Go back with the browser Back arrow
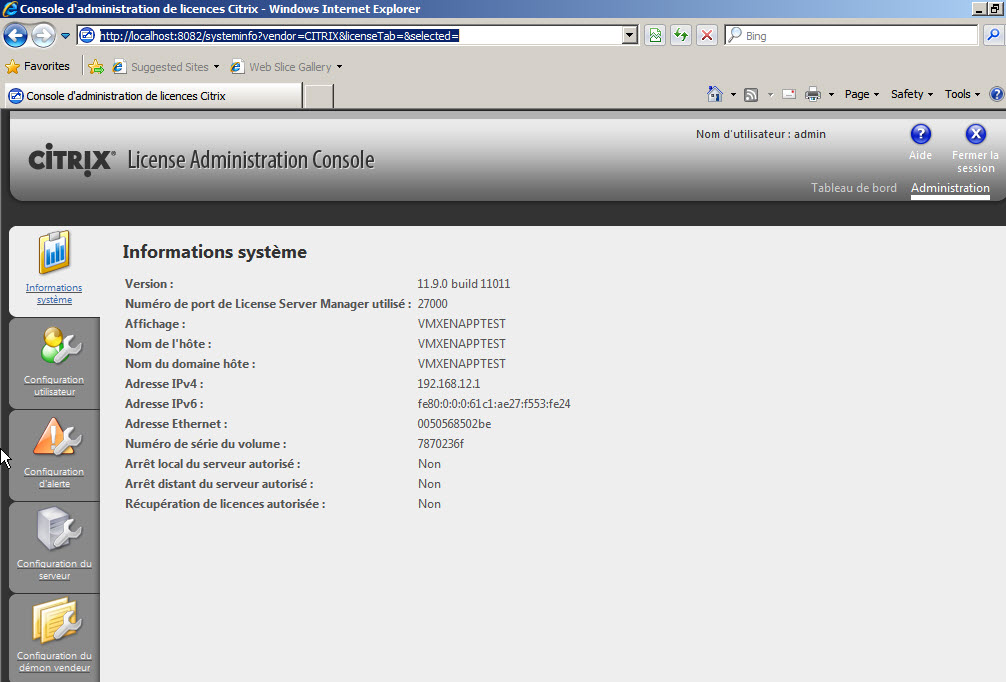This screenshot has height=682, width=1006. click(15, 35)
